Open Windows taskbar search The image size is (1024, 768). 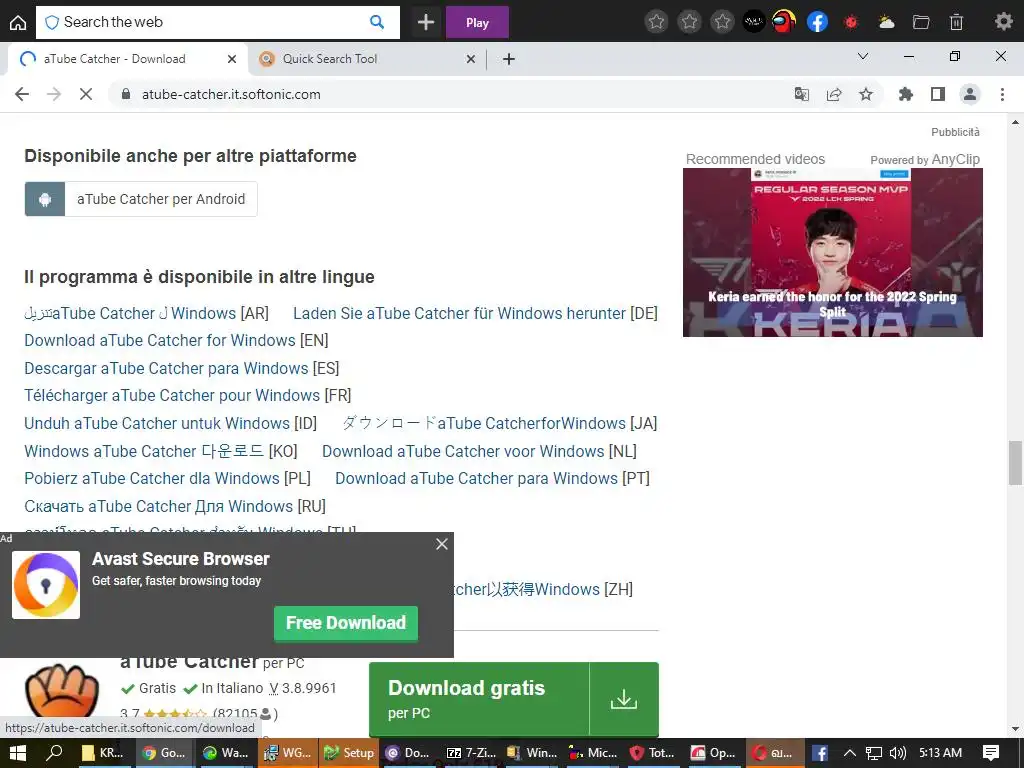pos(54,752)
